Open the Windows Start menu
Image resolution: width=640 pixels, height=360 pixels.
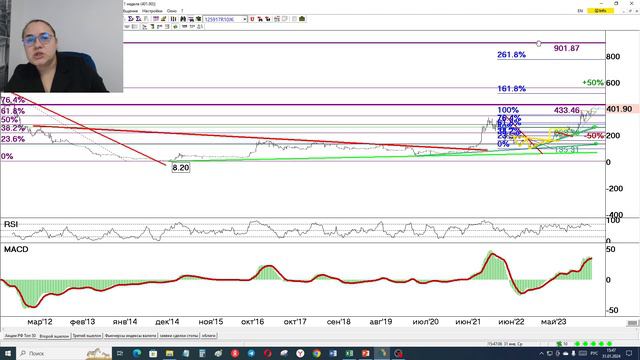pos(8,353)
